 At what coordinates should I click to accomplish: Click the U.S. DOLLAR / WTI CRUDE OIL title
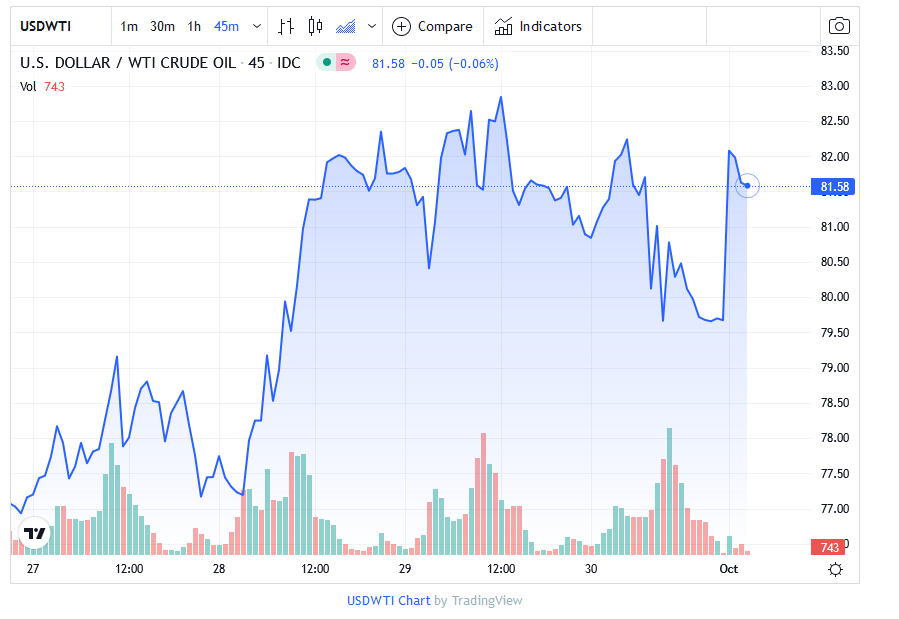click(x=128, y=63)
